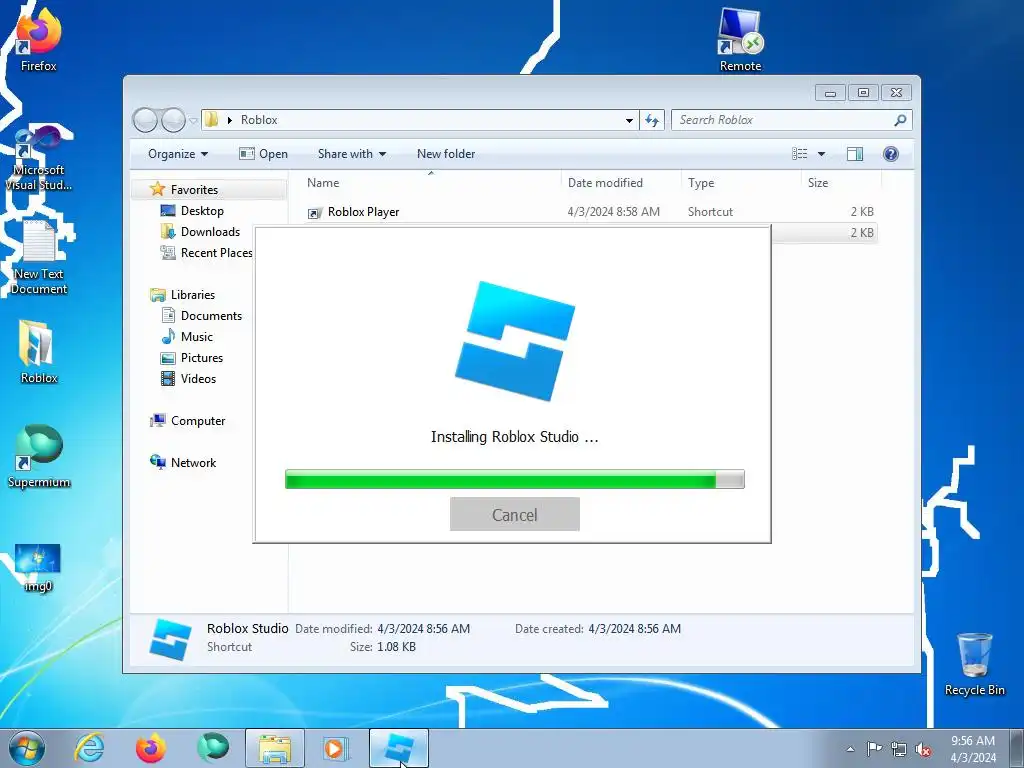Select the img0 image file on desktop
The width and height of the screenshot is (1024, 768).
pyautogui.click(x=38, y=567)
